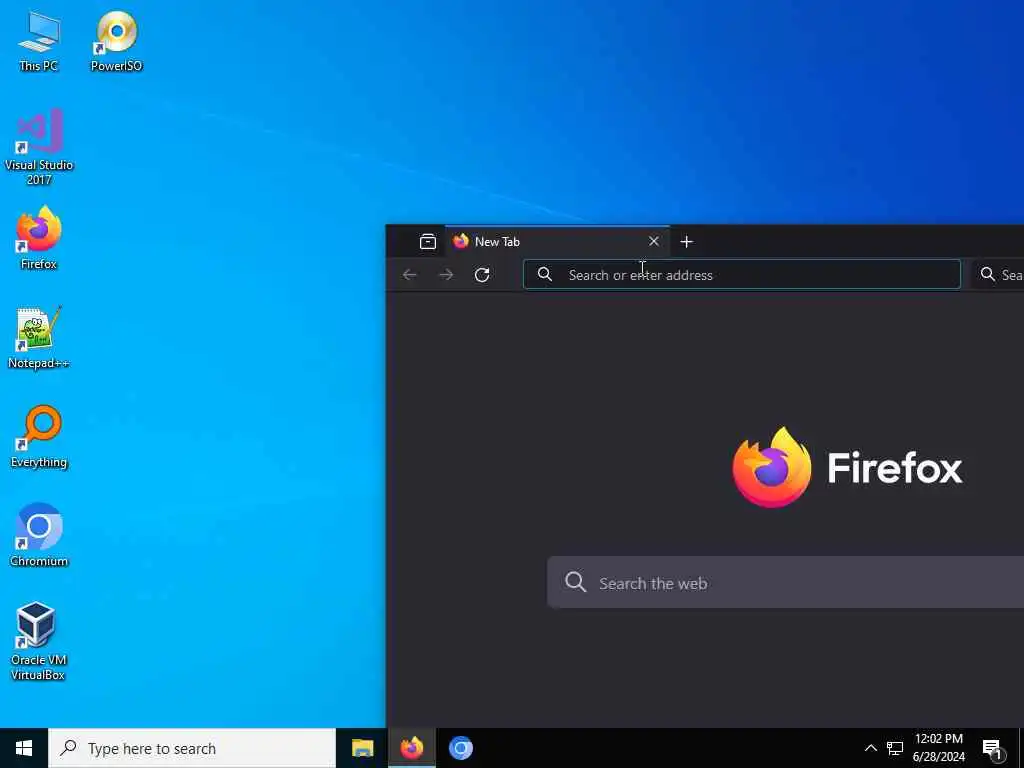Select Visual Studio 2017 desktop shortcut
This screenshot has width=1024, height=768.
pos(39,147)
